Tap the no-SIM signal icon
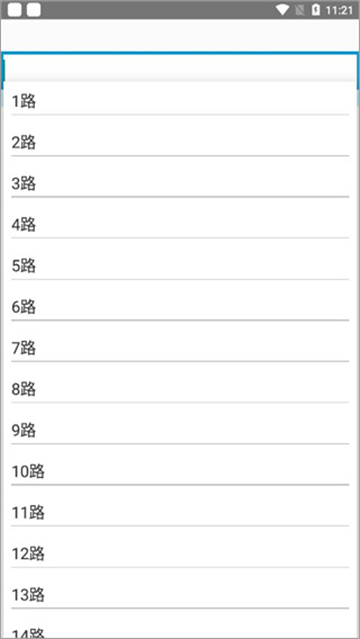This screenshot has width=360, height=639. (300, 10)
